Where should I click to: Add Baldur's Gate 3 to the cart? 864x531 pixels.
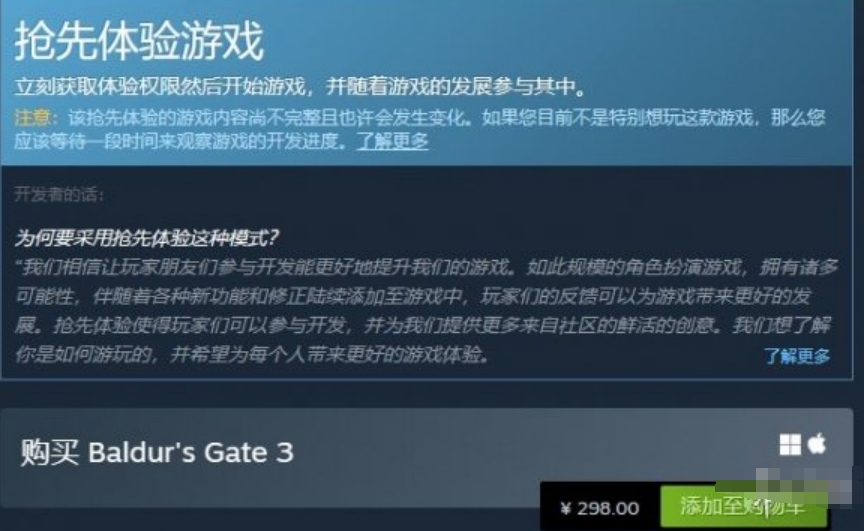(744, 507)
